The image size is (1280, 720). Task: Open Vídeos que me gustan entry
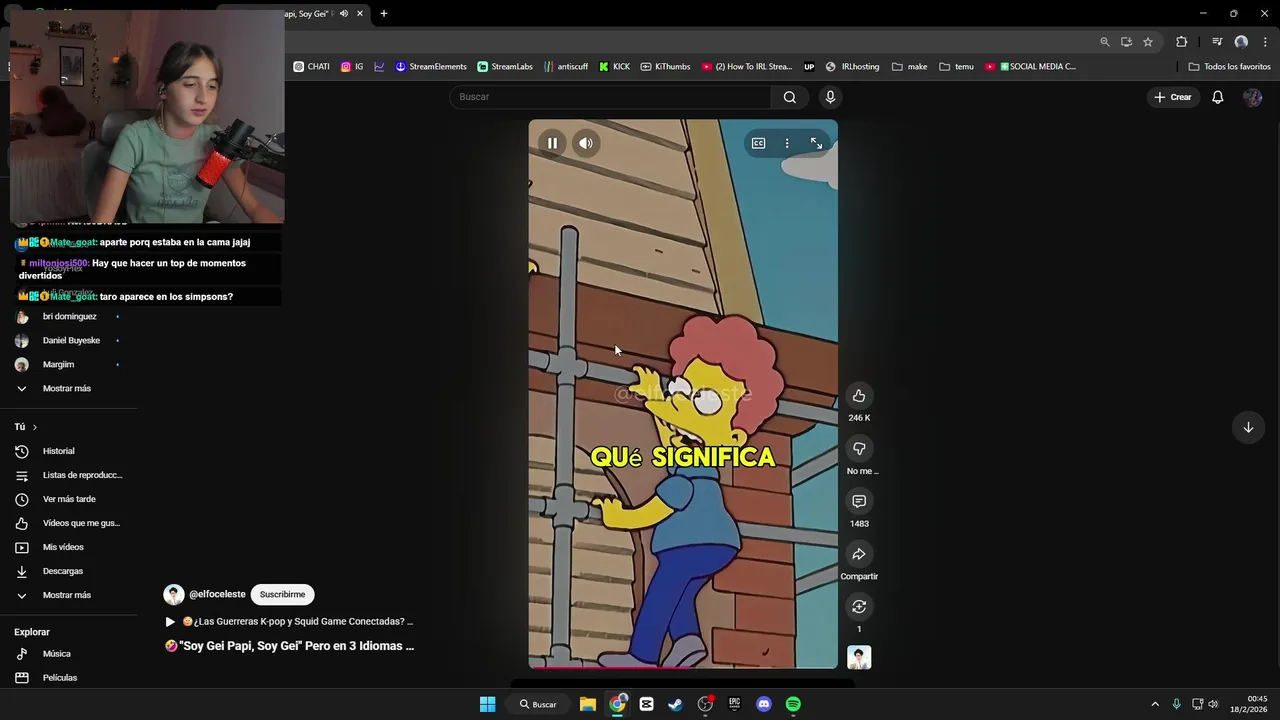[x=68, y=523]
